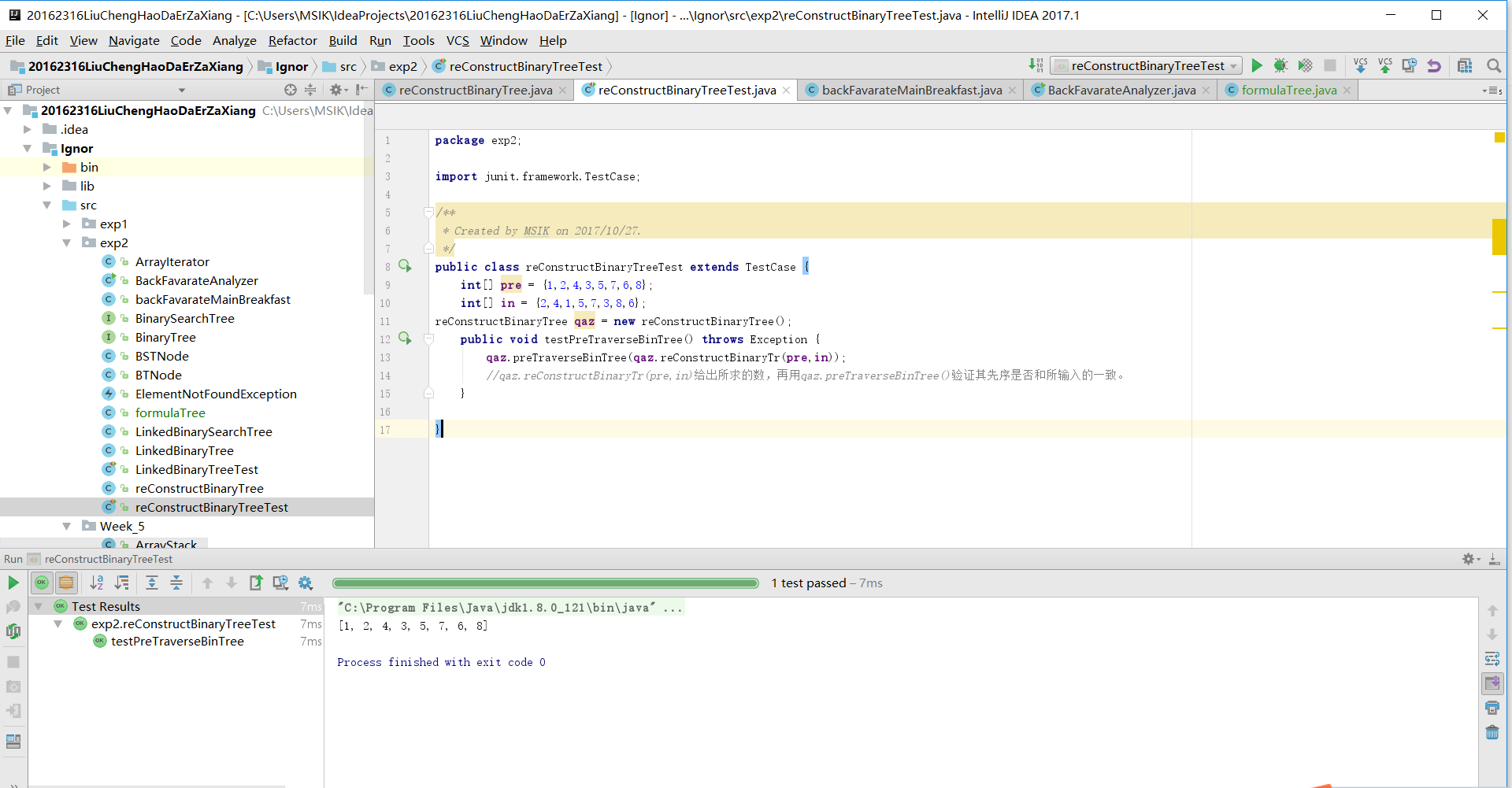The height and width of the screenshot is (788, 1512).
Task: Click the Stop button in main toolbar
Action: [1330, 66]
